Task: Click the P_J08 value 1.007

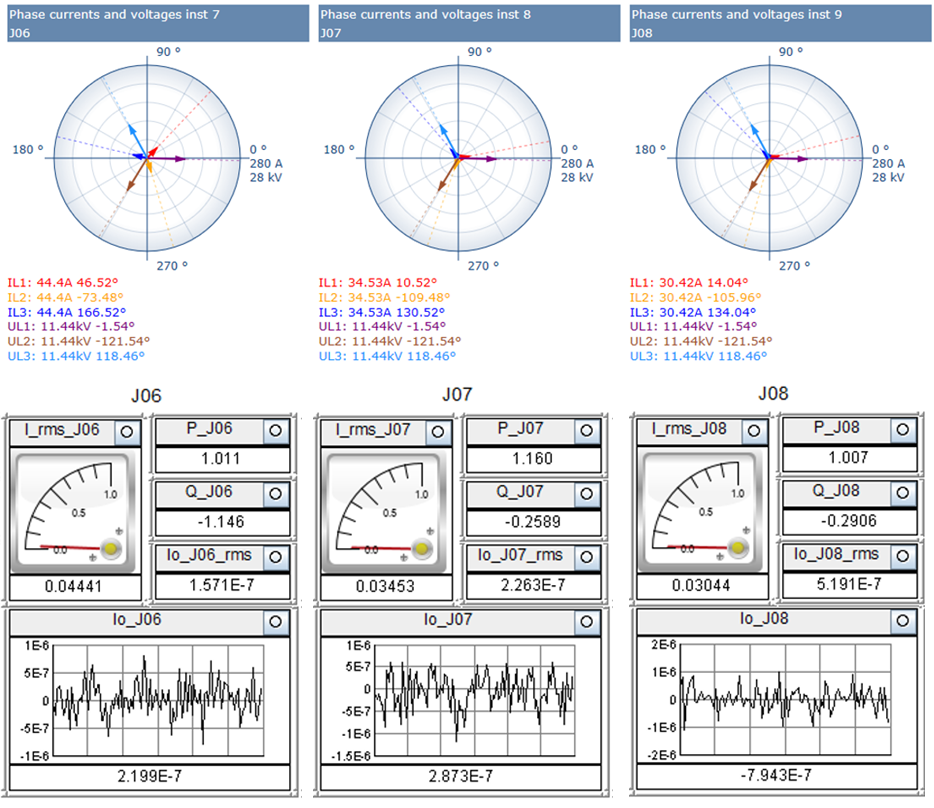Action: (x=849, y=458)
